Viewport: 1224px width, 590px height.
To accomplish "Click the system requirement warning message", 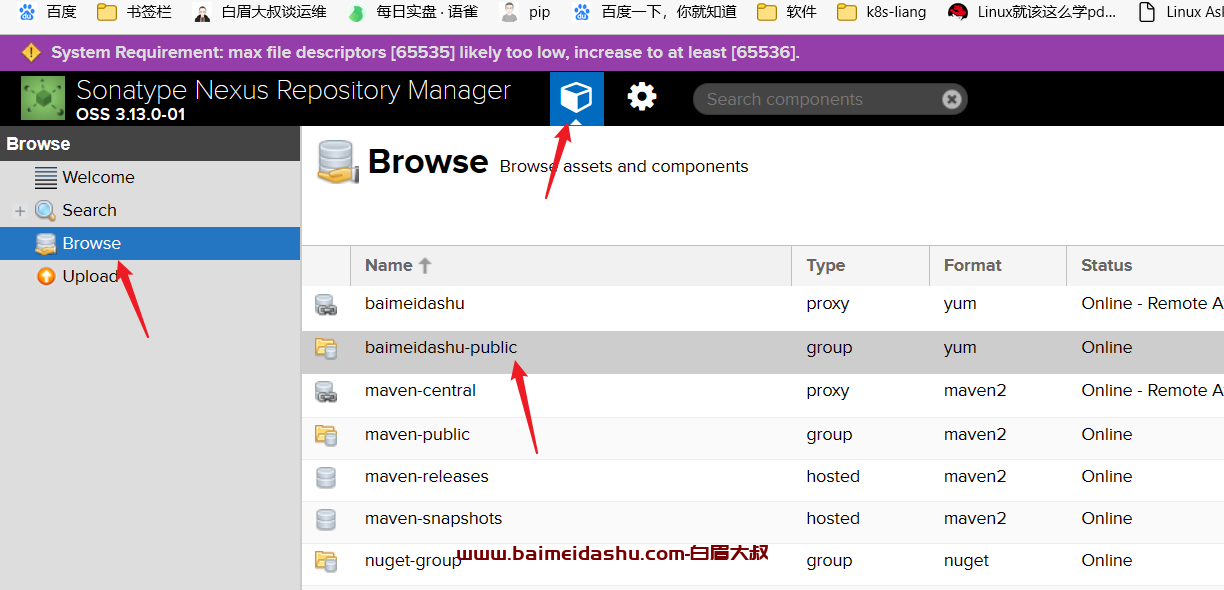I will pos(425,52).
